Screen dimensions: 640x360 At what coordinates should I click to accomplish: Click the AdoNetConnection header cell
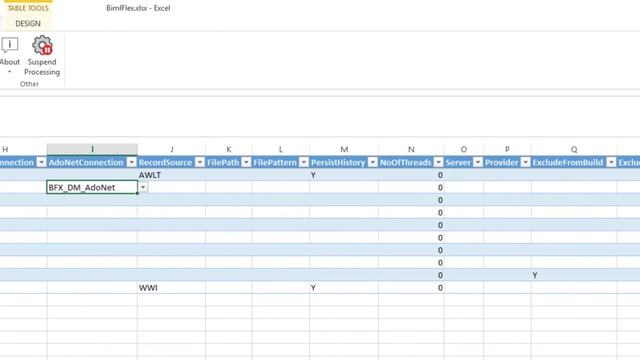[x=92, y=162]
